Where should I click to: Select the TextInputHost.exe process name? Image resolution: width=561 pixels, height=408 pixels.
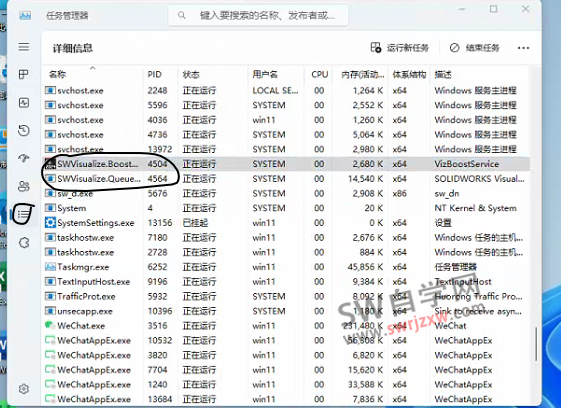click(94, 282)
